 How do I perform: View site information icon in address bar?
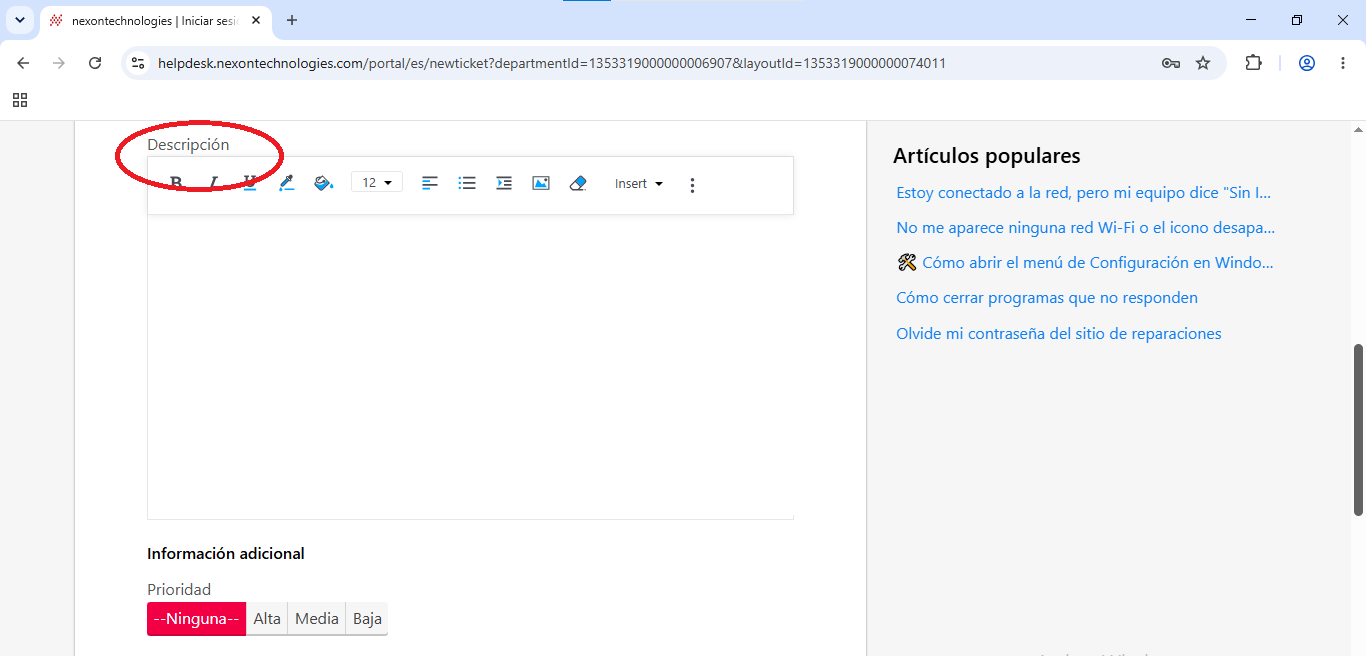coord(138,63)
